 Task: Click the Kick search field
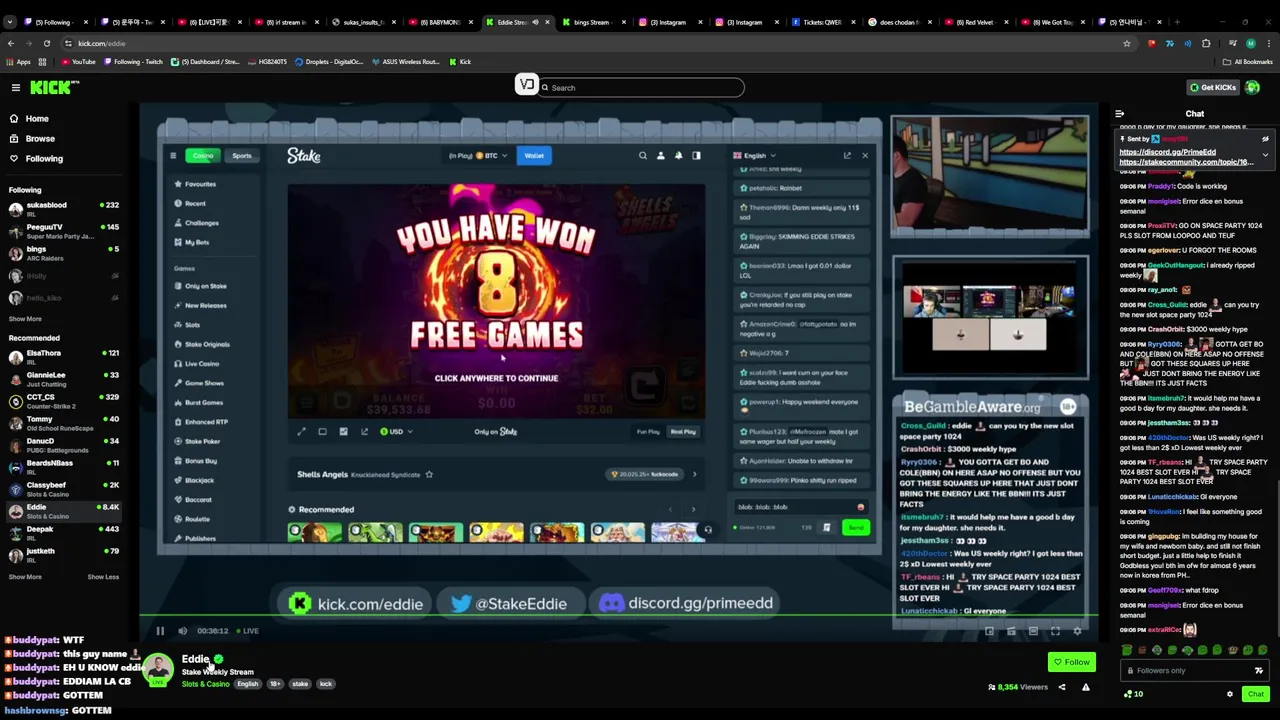[640, 88]
